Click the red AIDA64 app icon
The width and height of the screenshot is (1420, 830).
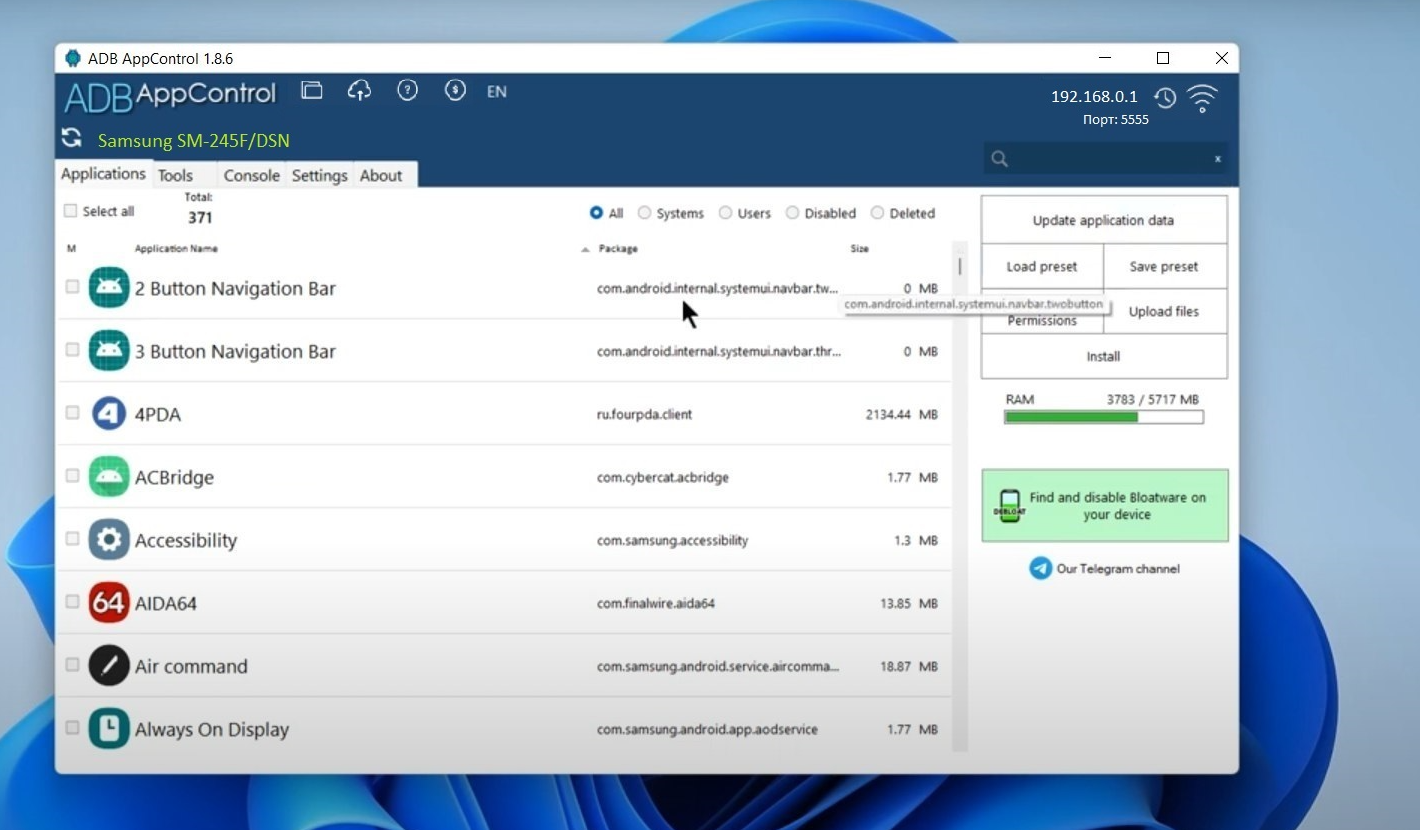(x=109, y=603)
